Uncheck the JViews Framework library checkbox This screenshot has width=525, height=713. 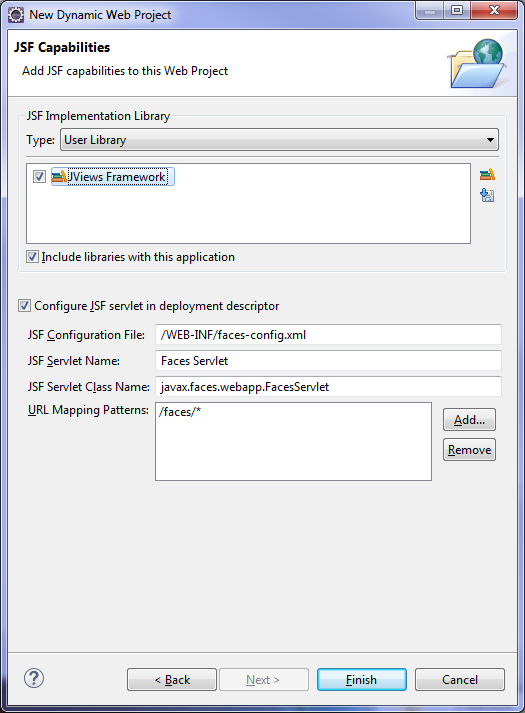(x=40, y=176)
